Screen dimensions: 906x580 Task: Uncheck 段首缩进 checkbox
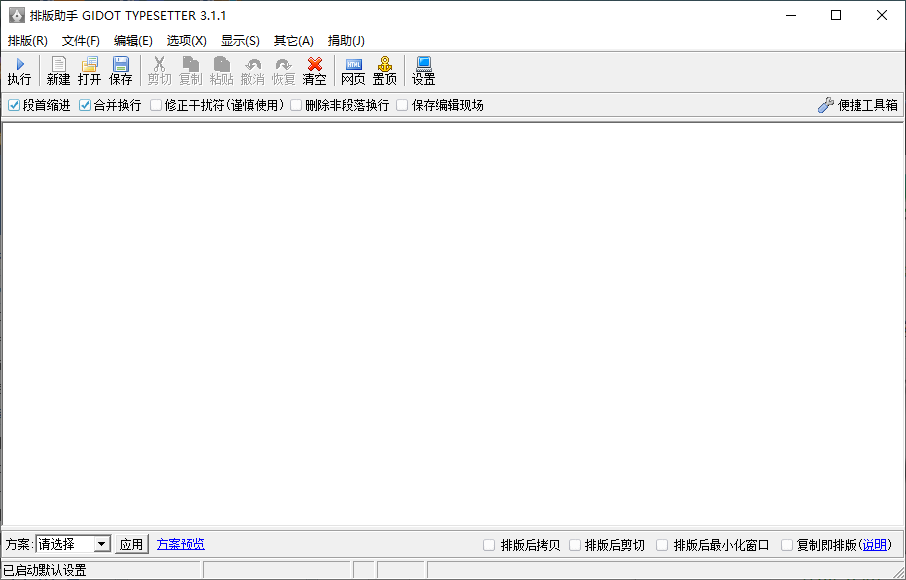14,105
